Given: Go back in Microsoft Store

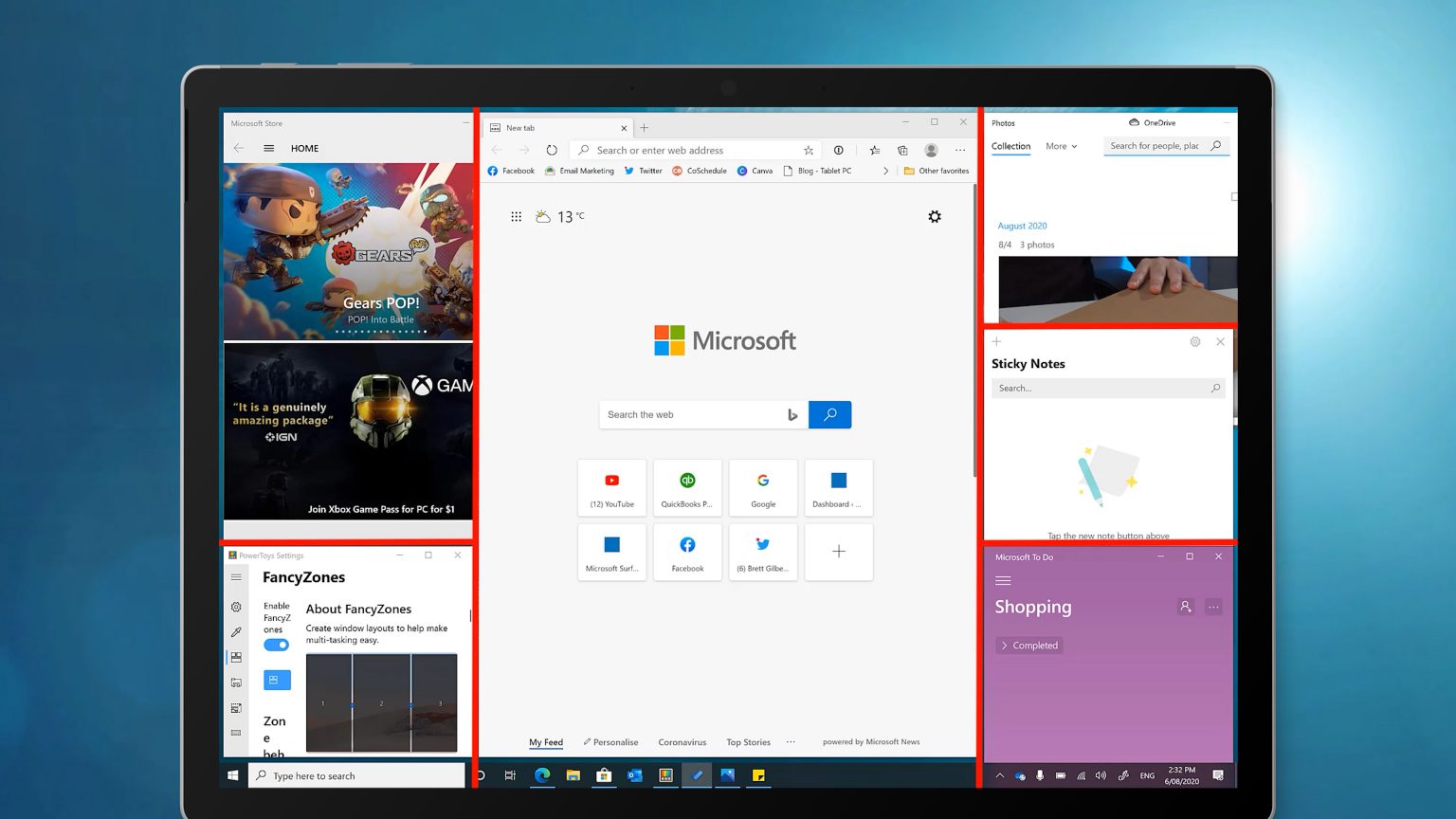Looking at the screenshot, I should tap(239, 148).
